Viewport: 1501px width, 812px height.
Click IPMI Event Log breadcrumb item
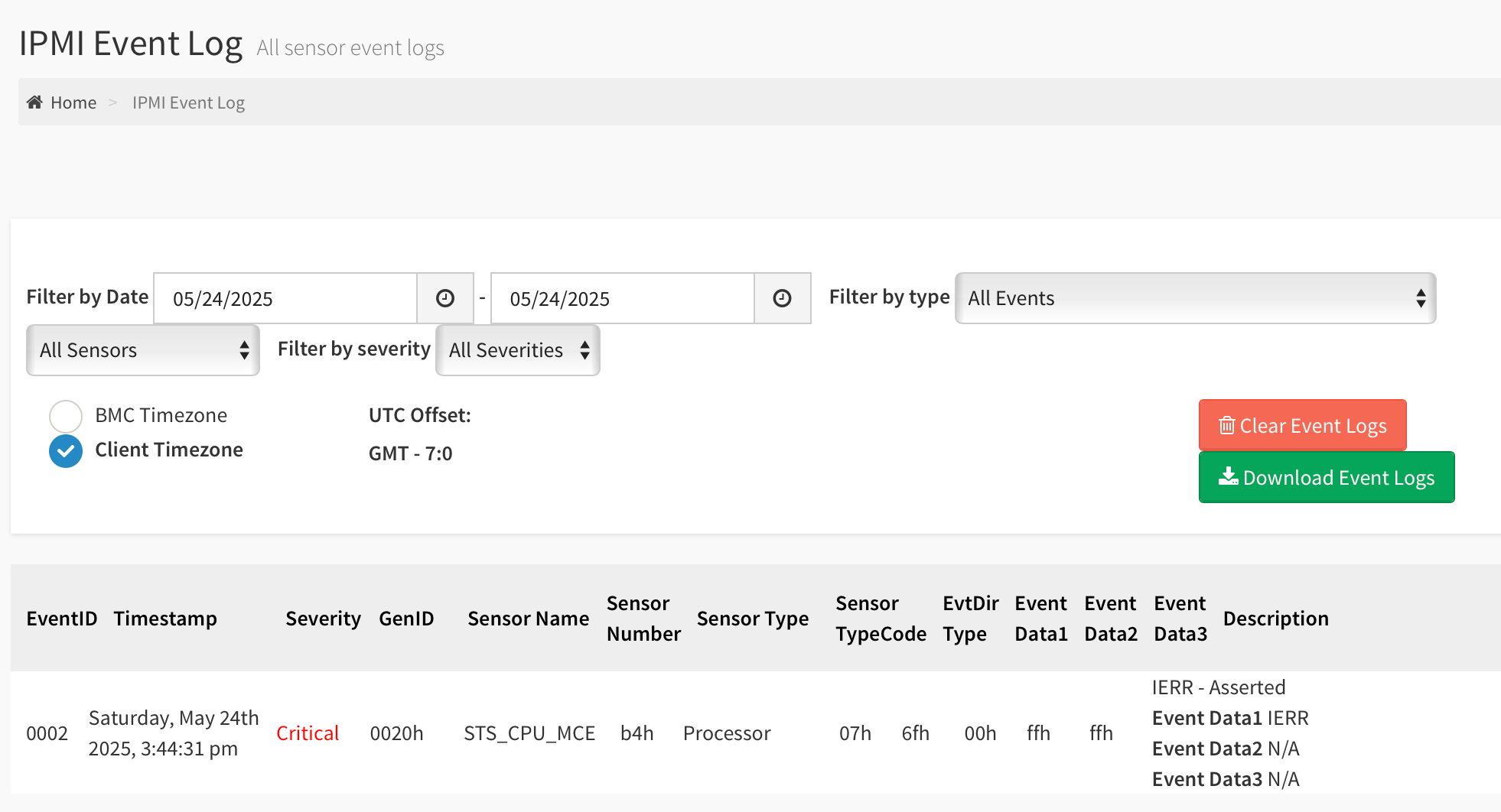188,102
